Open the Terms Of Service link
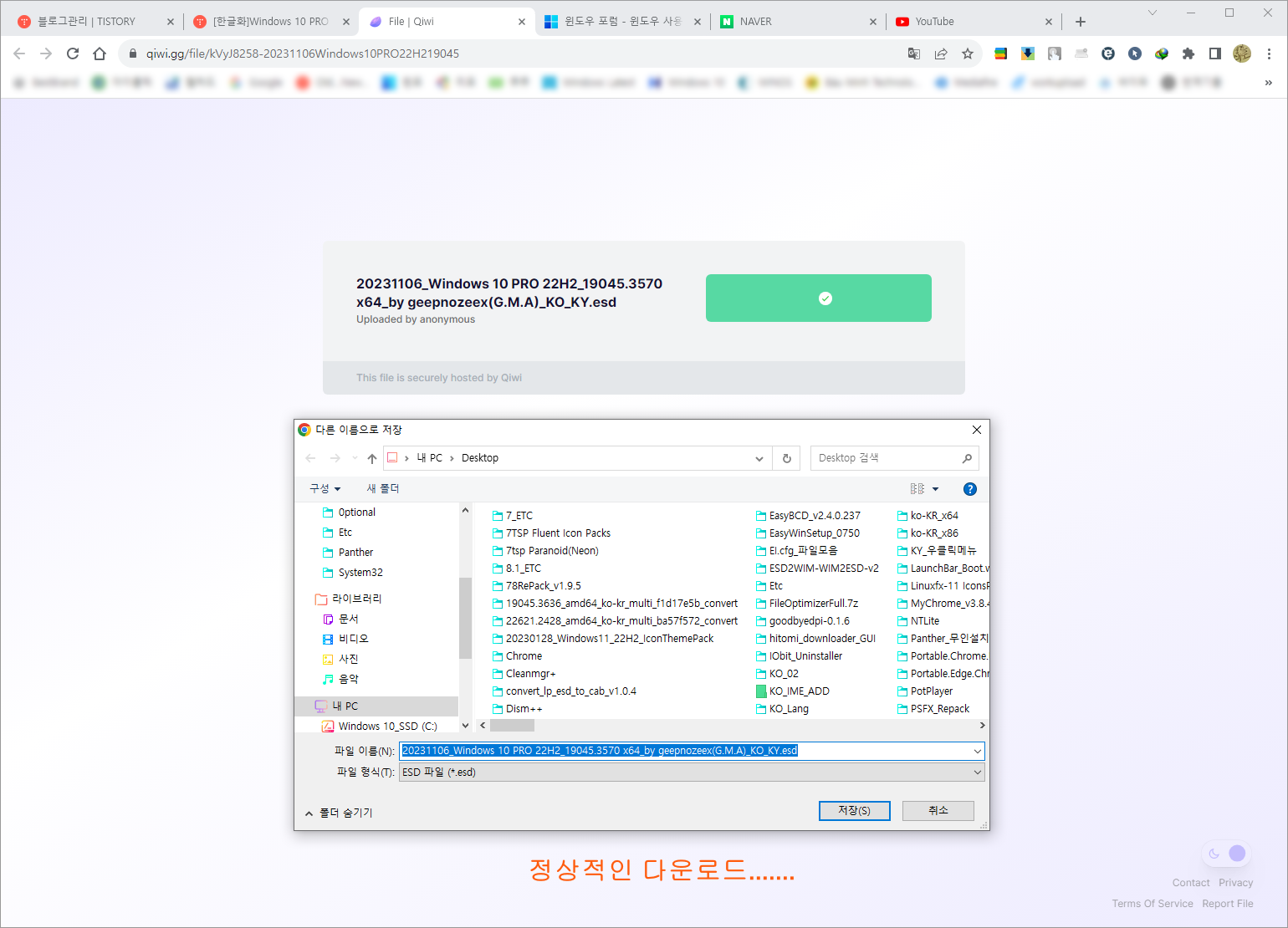Viewport: 1288px width, 928px height. pos(1153,904)
